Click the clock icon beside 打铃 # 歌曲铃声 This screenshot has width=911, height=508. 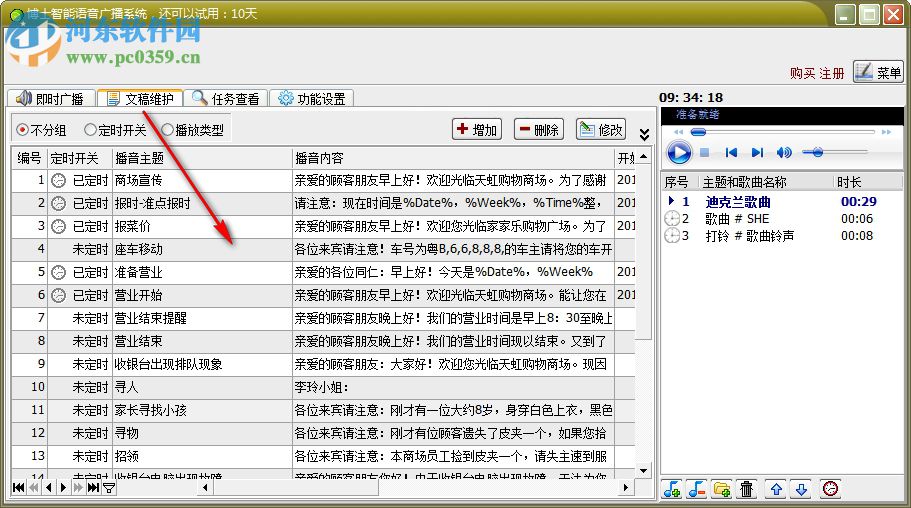[672, 235]
